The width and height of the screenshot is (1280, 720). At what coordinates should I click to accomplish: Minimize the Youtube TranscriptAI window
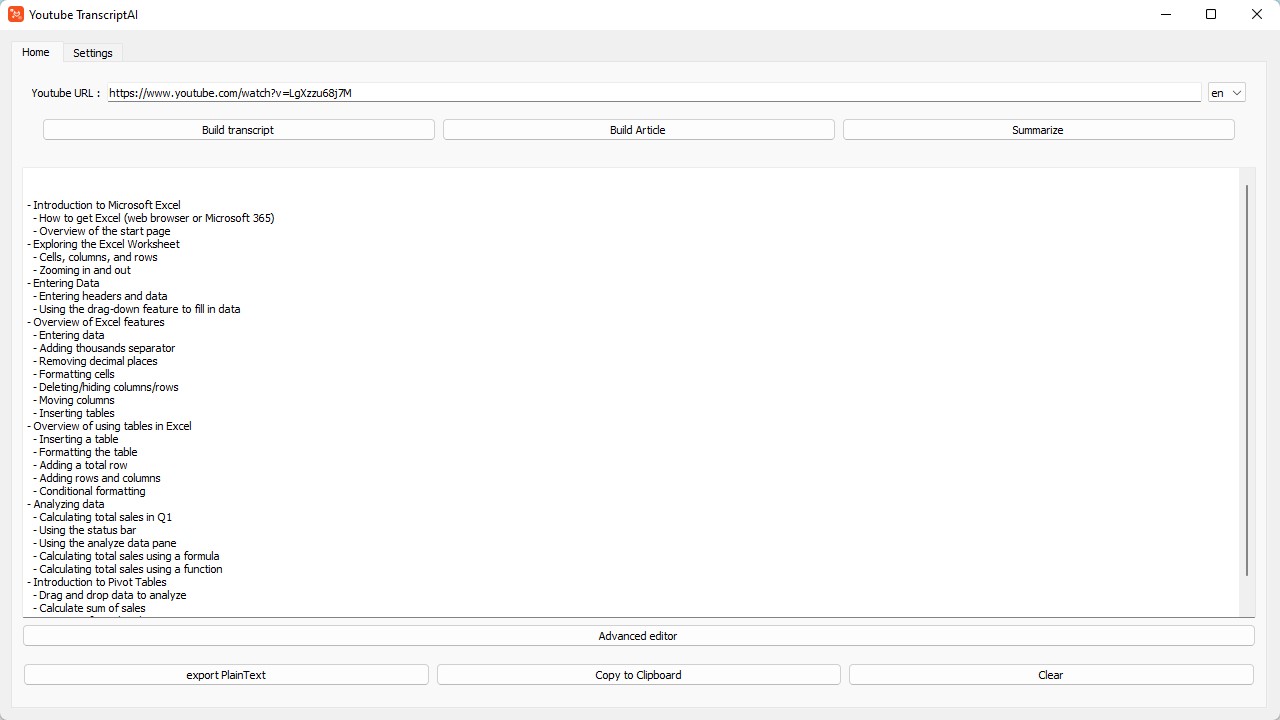click(1166, 14)
